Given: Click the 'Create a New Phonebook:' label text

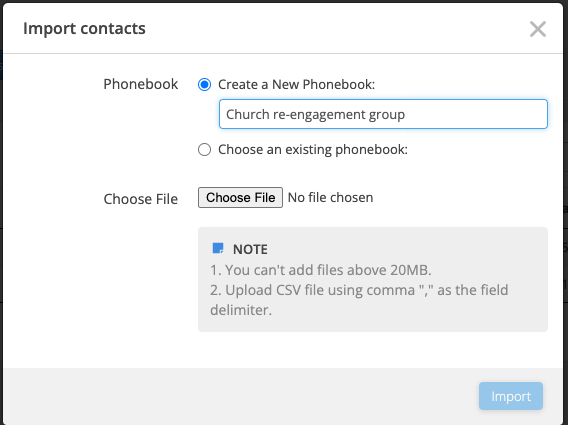Looking at the screenshot, I should (x=296, y=84).
